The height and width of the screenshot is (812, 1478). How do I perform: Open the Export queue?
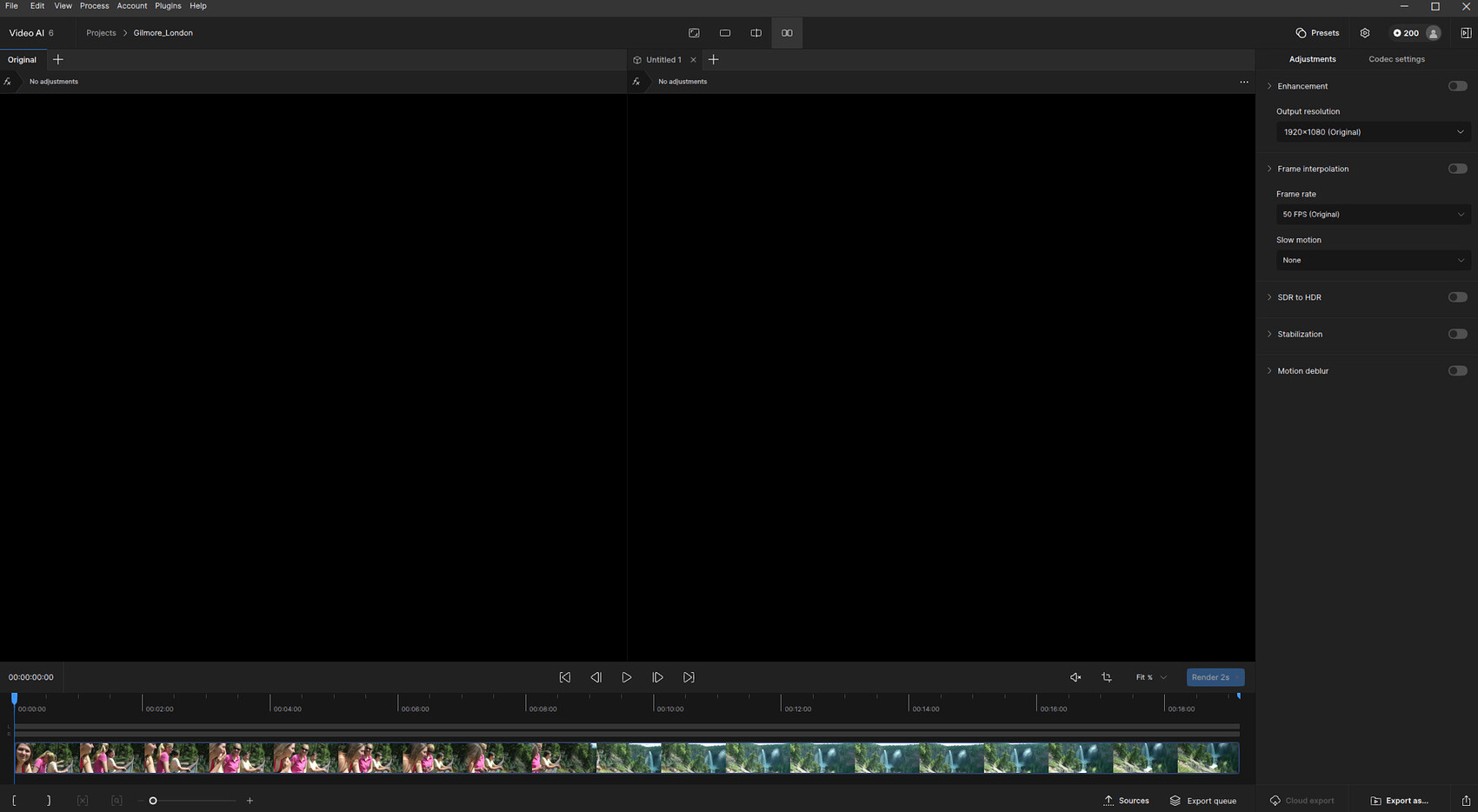click(1203, 800)
